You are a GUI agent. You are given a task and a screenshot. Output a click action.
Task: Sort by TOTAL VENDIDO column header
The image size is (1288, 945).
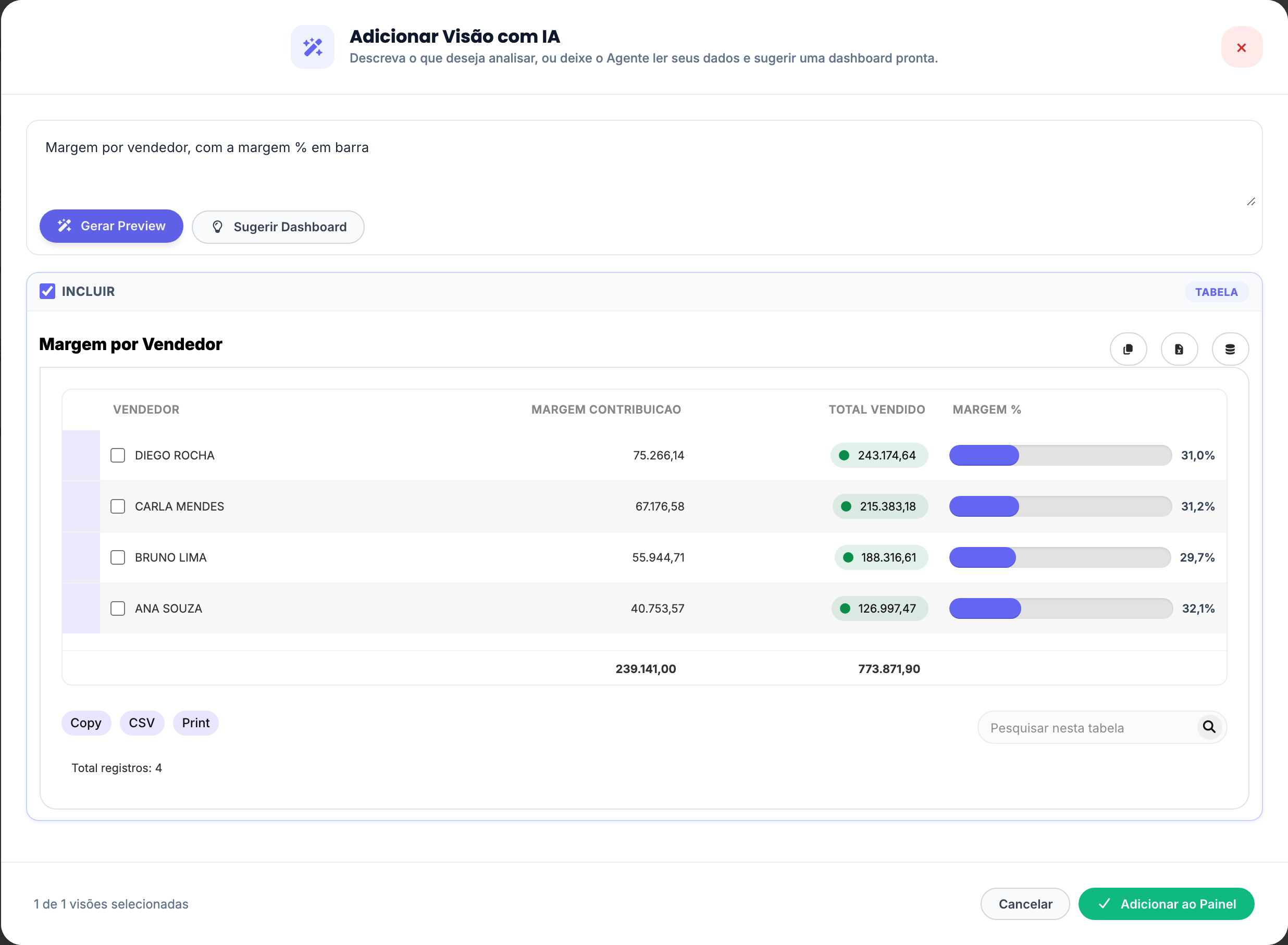tap(876, 409)
